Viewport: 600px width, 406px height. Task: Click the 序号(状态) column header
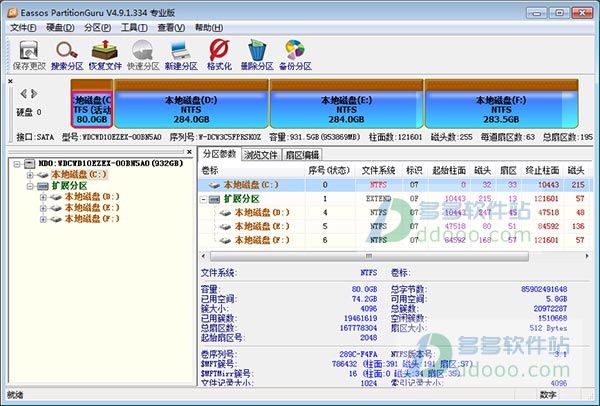pos(329,171)
